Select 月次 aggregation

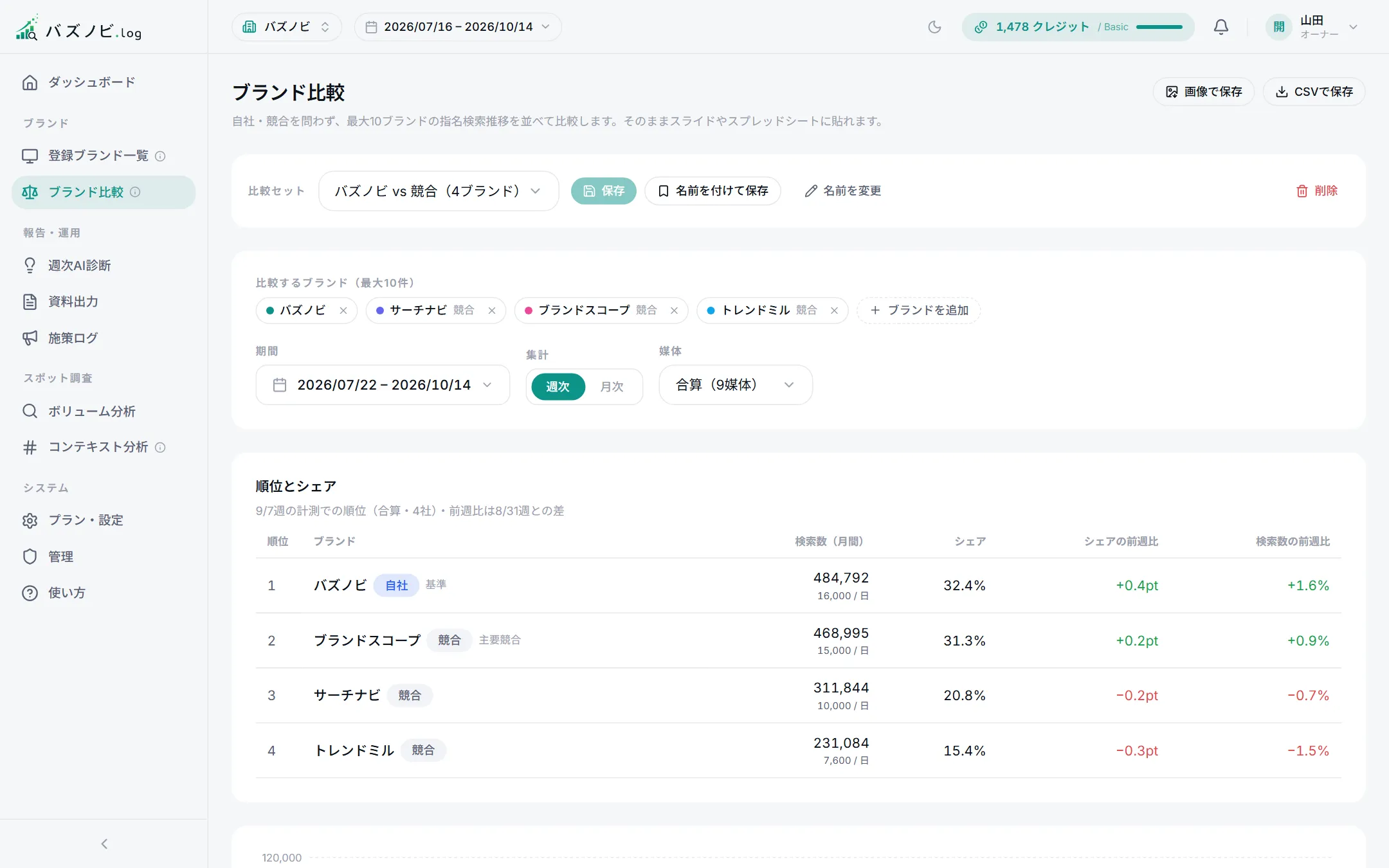pos(612,386)
